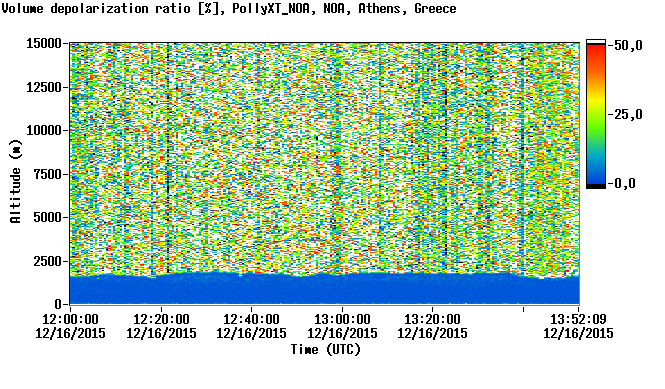
Task: Click the 13:00:00 time axis label
Action: [x=342, y=319]
